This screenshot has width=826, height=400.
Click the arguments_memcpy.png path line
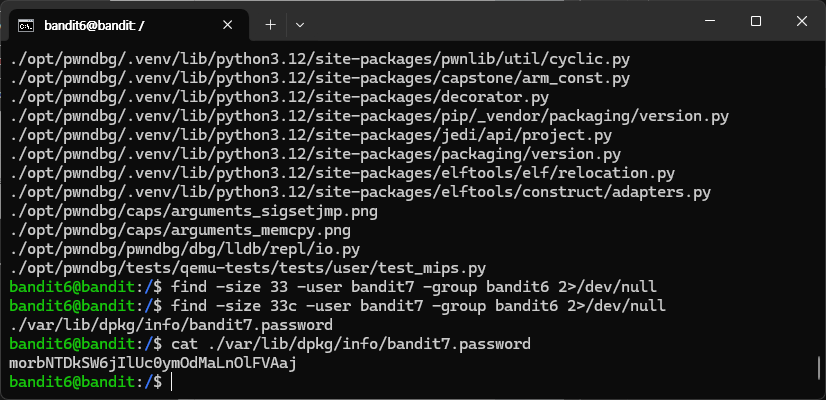[x=180, y=230]
